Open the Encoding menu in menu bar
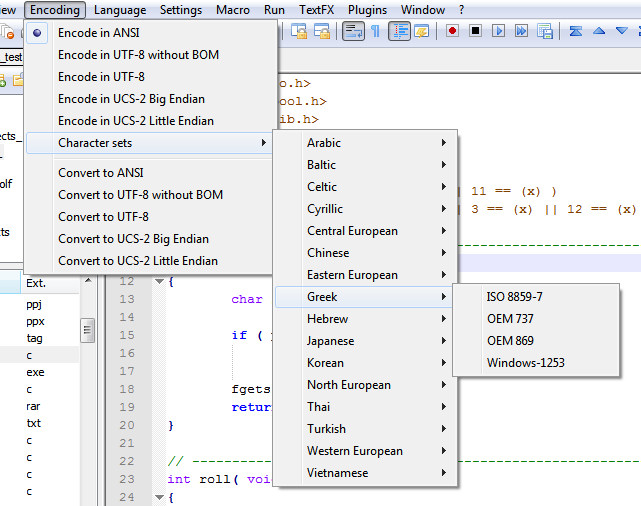The image size is (641, 506). click(x=55, y=10)
